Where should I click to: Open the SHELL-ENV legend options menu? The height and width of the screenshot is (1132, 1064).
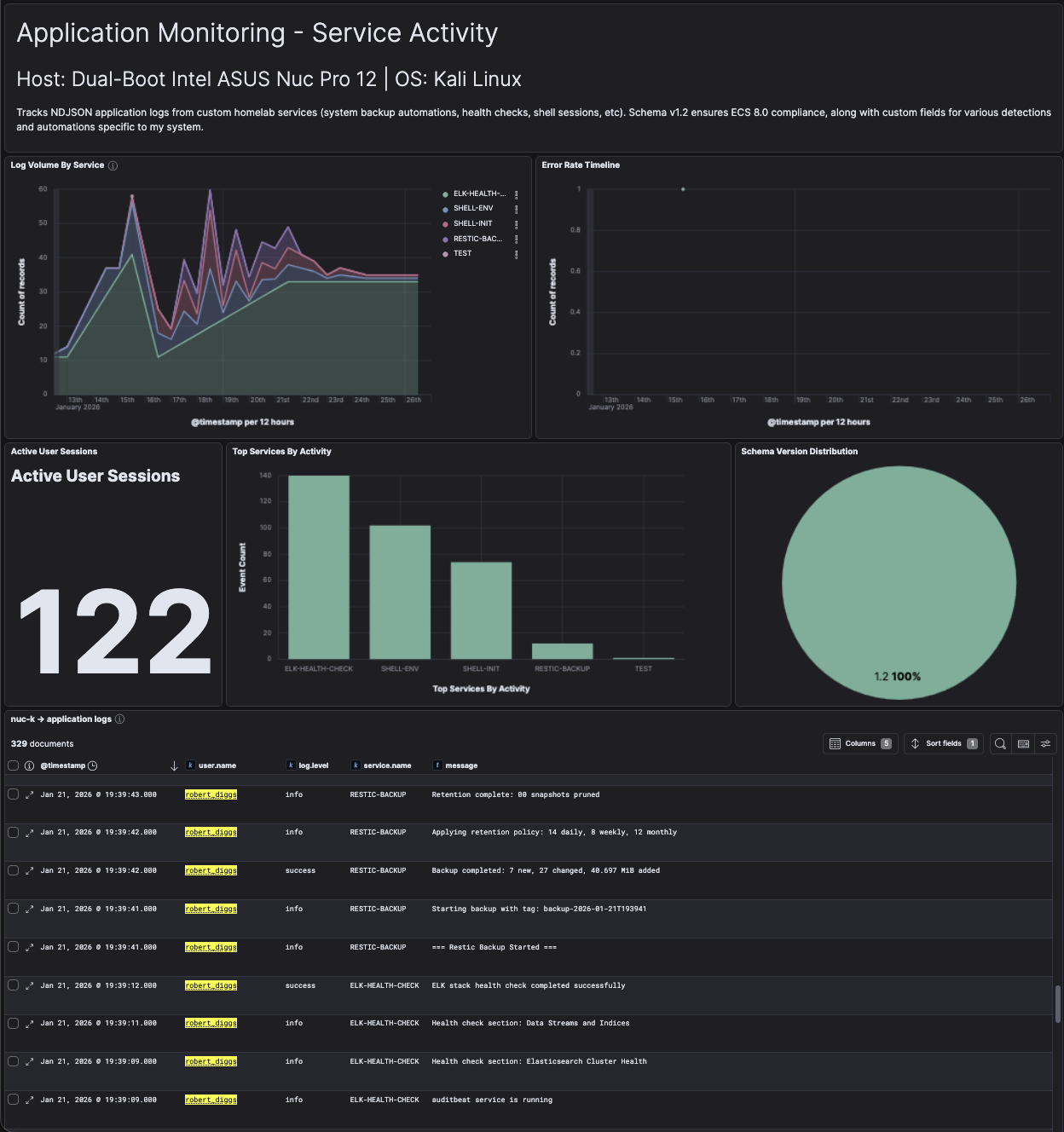tap(515, 207)
